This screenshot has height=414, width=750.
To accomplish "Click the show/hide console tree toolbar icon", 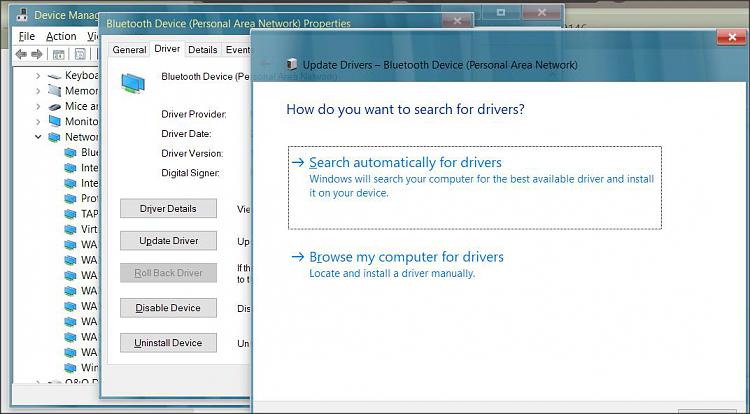I will (58, 54).
